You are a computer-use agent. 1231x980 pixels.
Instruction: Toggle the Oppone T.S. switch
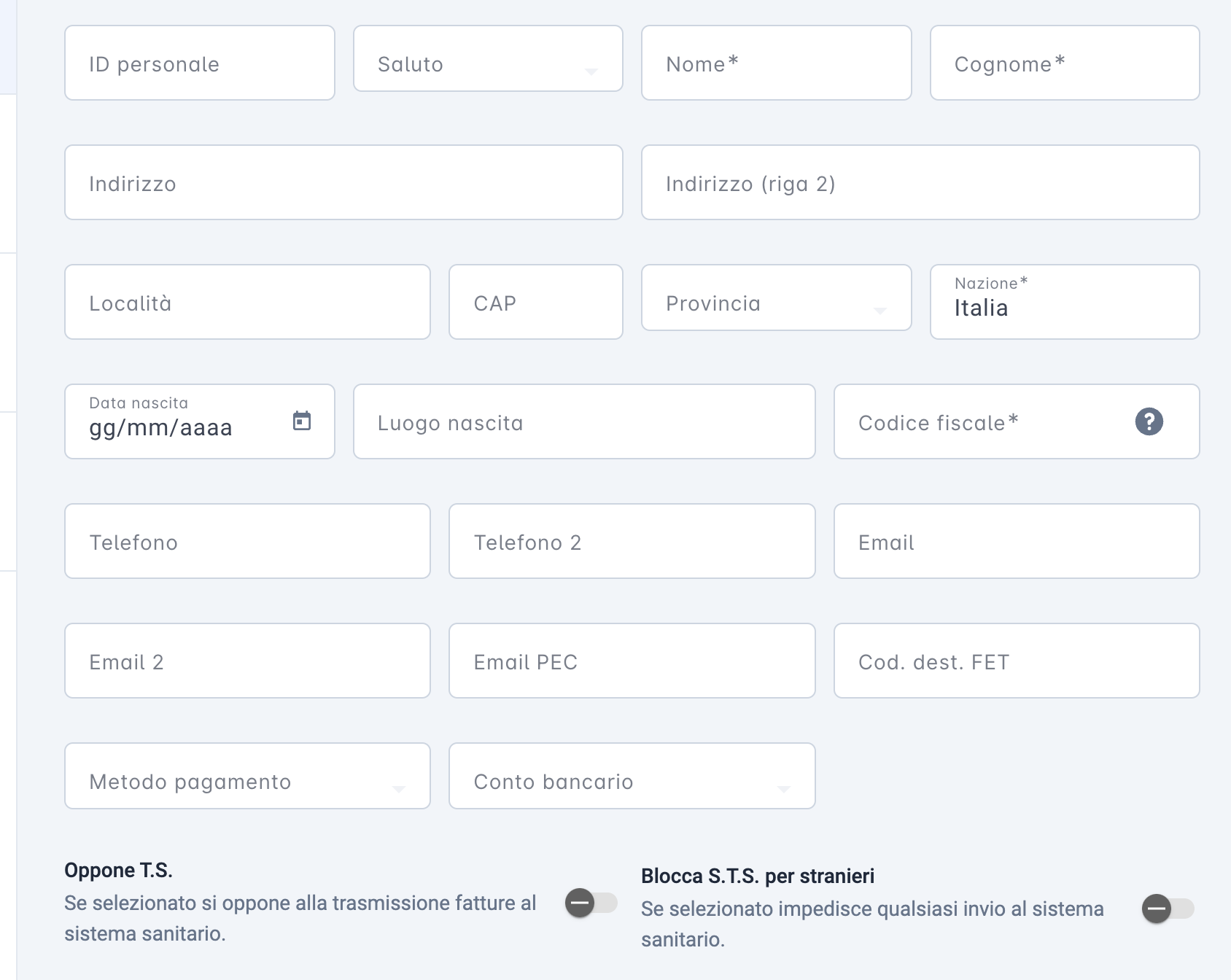591,903
